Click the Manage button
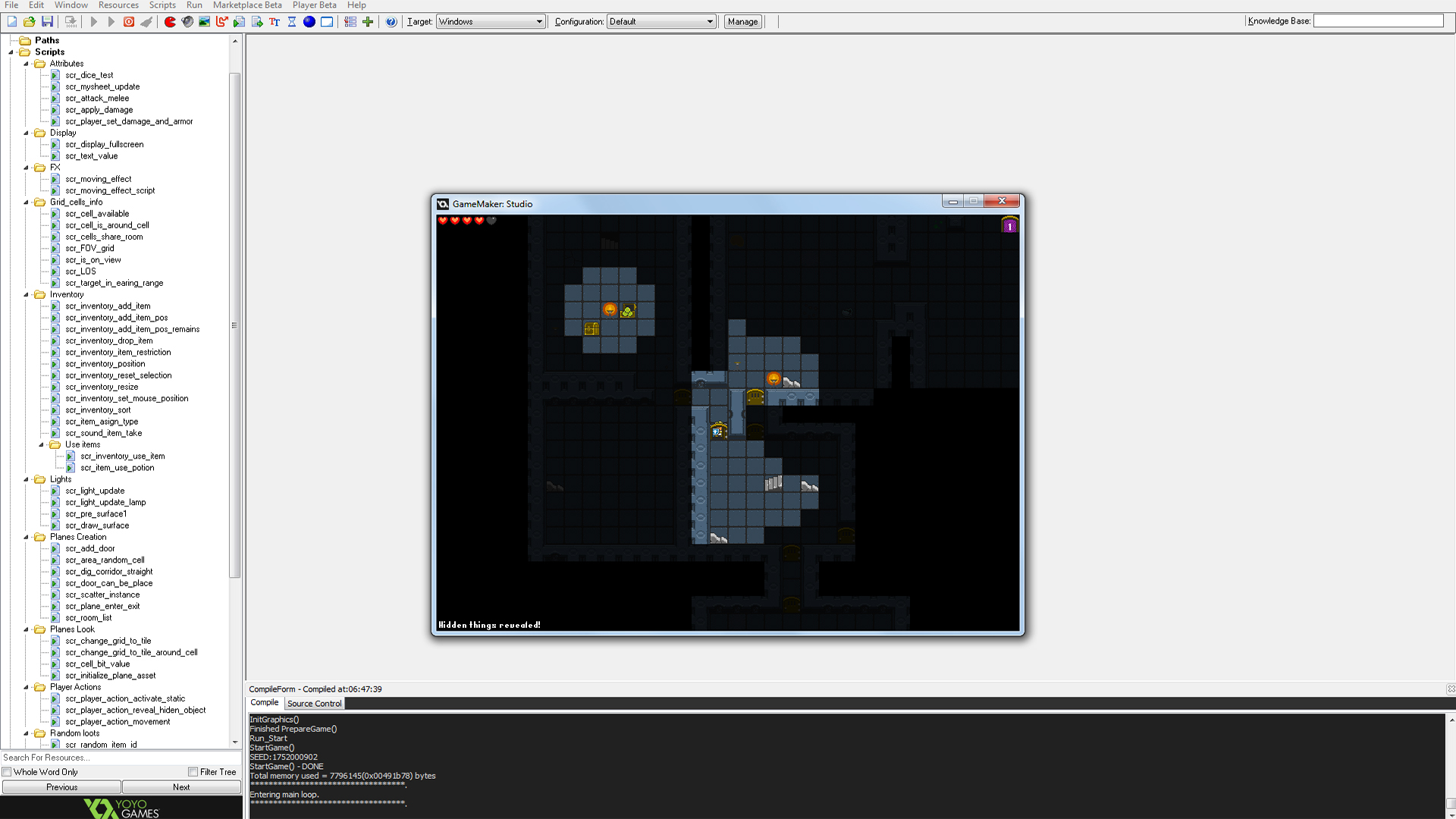Image resolution: width=1456 pixels, height=819 pixels. (742, 21)
